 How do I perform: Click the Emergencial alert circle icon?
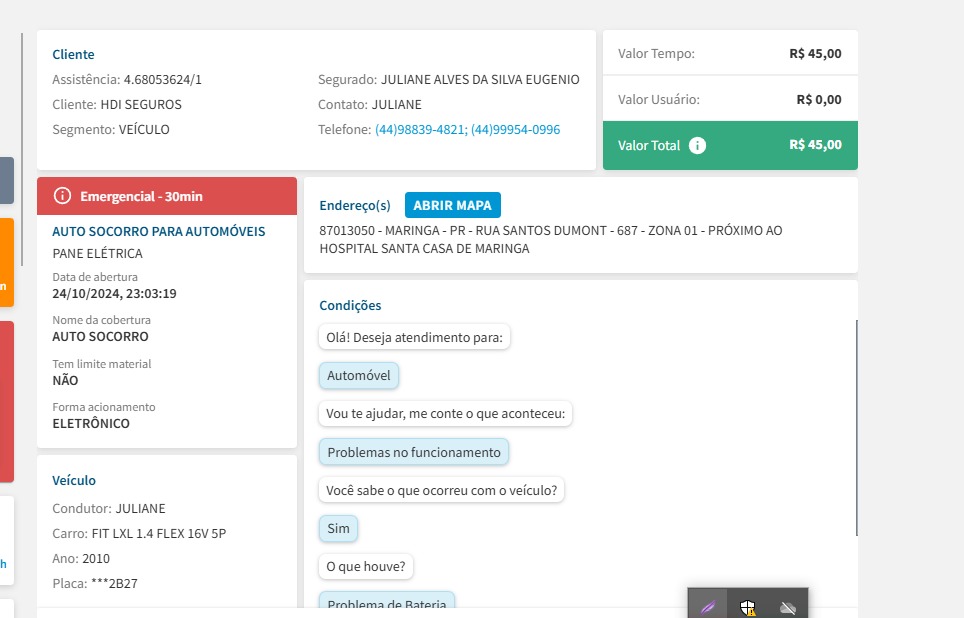coord(62,196)
